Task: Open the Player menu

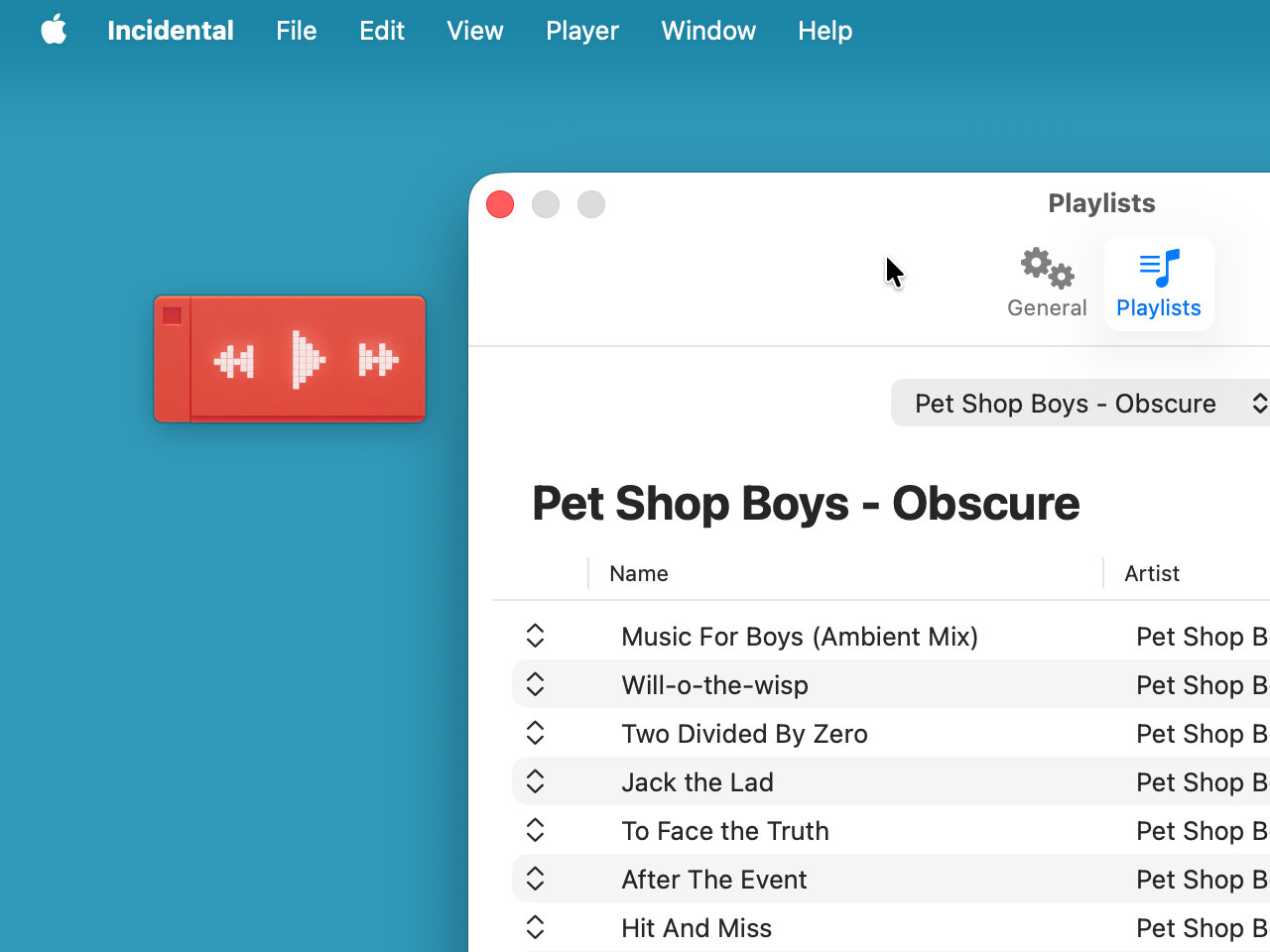Action: 581,31
